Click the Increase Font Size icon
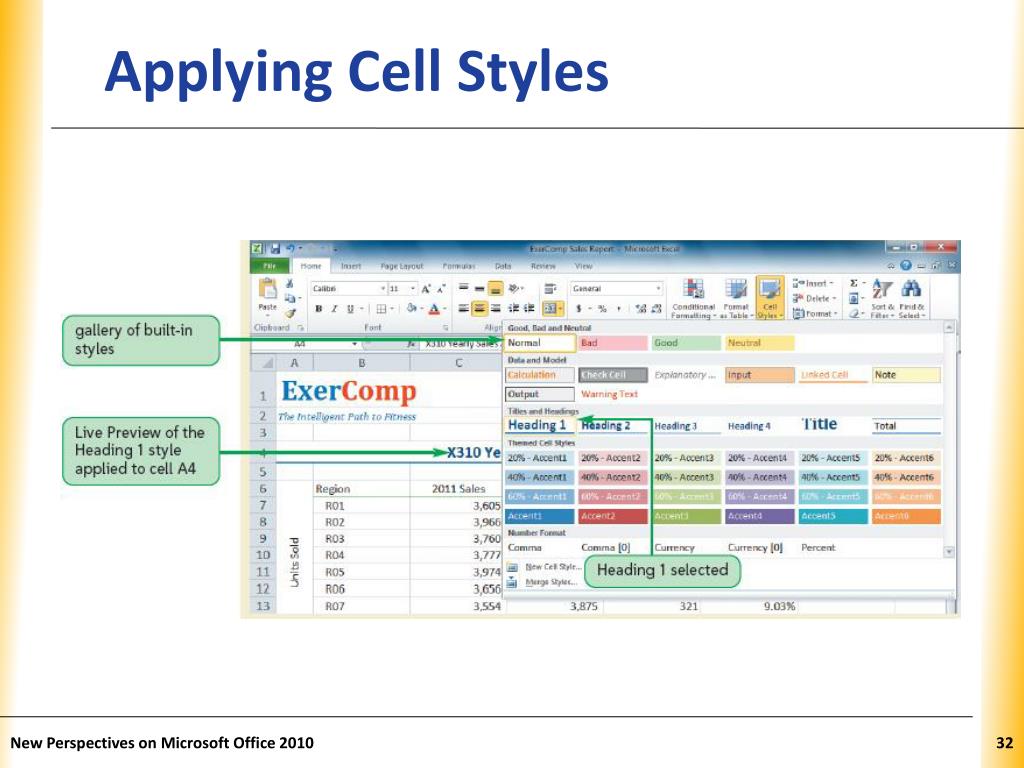The height and width of the screenshot is (768, 1024). [x=426, y=289]
